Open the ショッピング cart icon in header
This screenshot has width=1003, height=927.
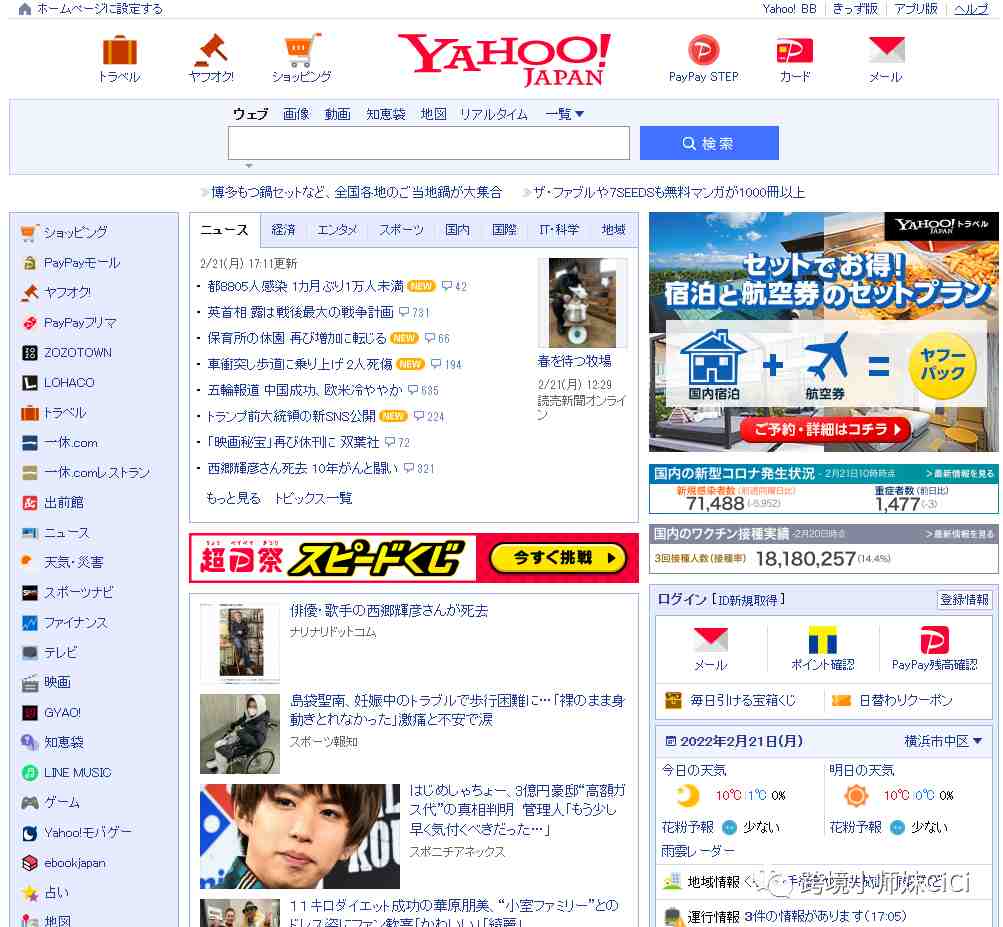click(x=301, y=51)
